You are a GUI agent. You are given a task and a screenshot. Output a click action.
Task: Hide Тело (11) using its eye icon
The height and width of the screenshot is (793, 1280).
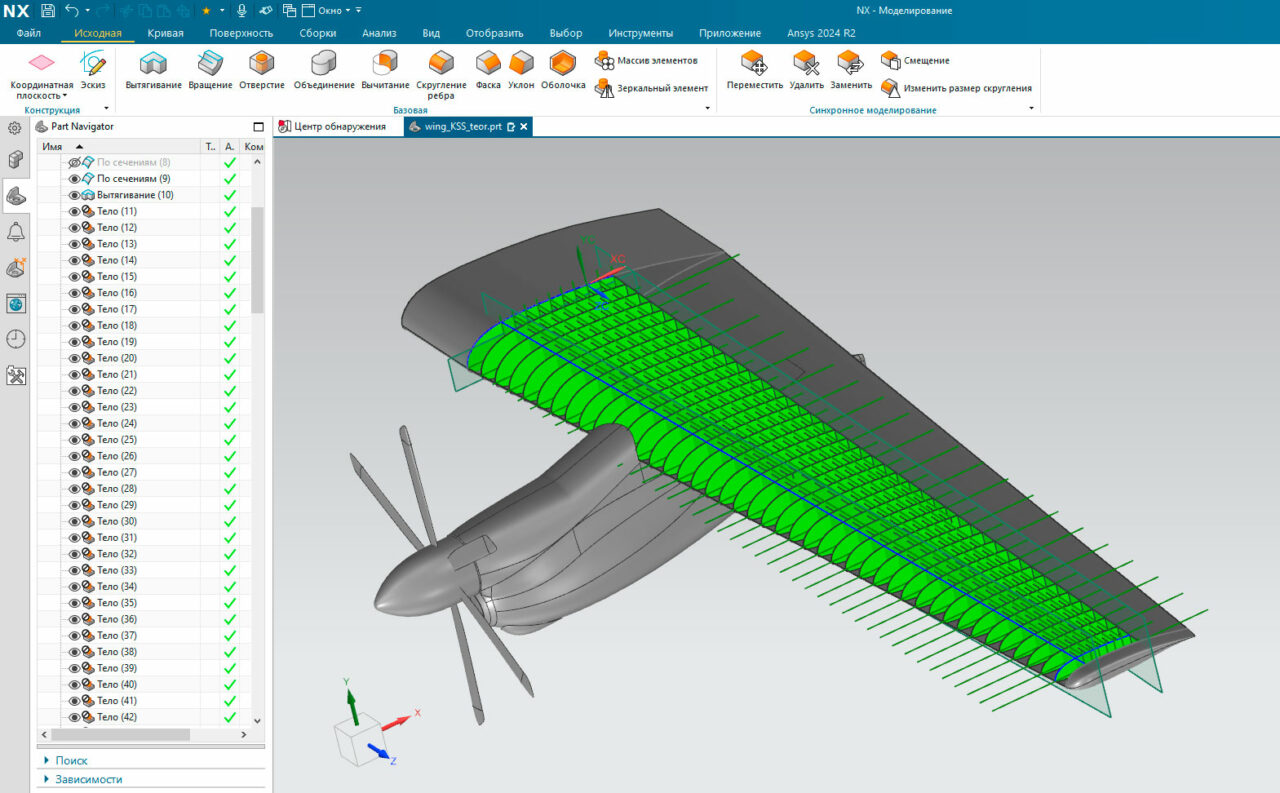[74, 212]
